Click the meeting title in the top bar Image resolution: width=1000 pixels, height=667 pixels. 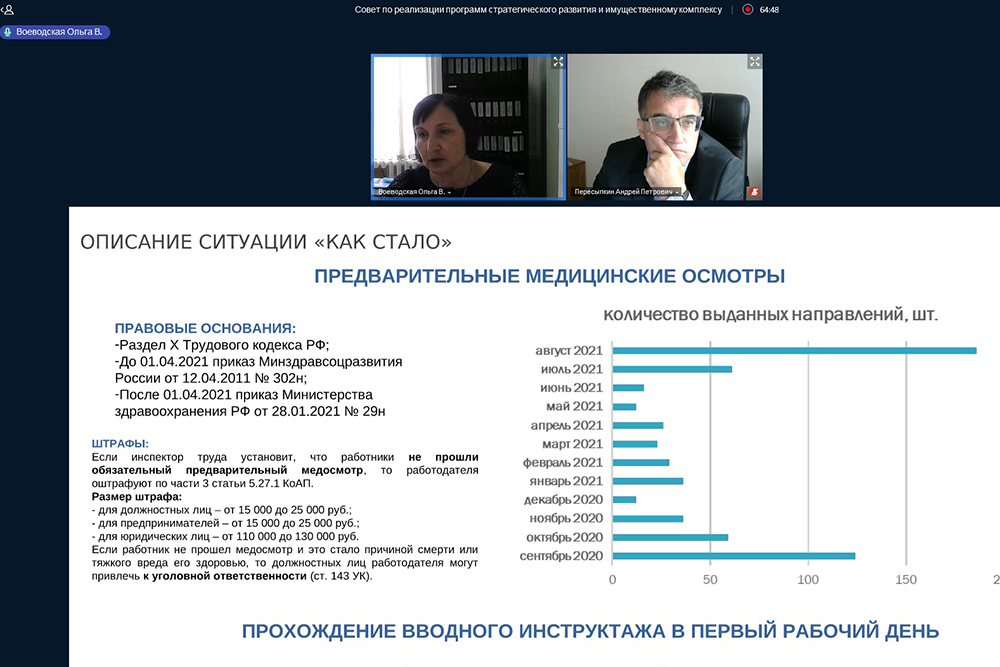(x=540, y=9)
